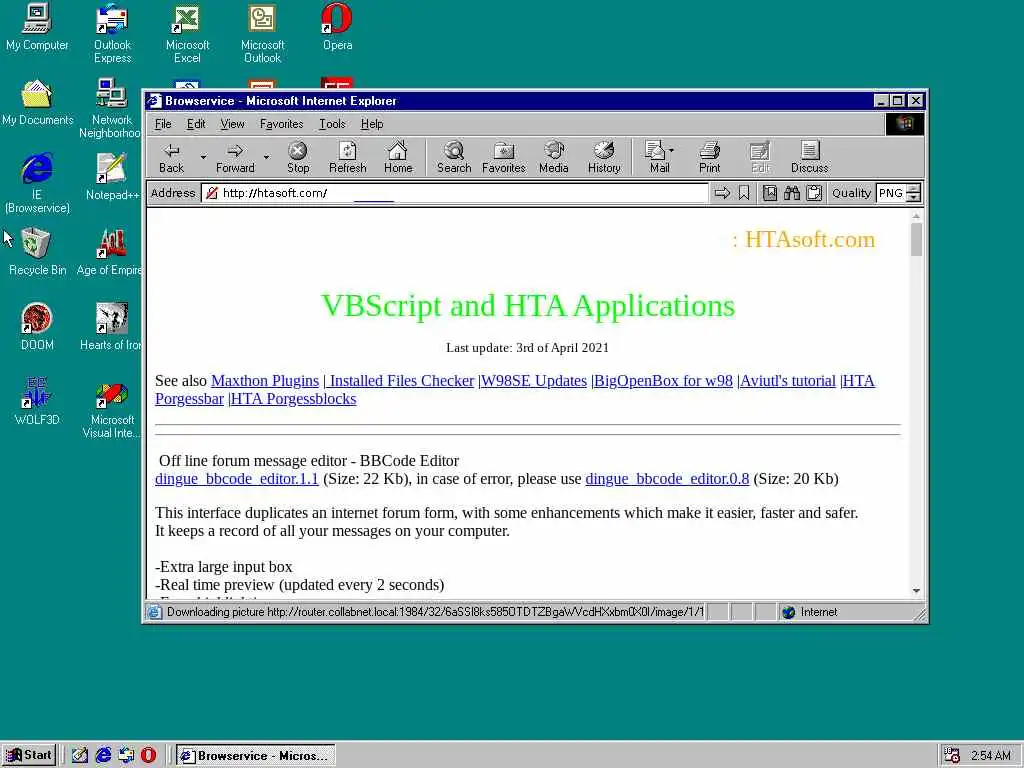The height and width of the screenshot is (768, 1024).
Task: Click the page scroll-up arrow
Action: (x=916, y=216)
